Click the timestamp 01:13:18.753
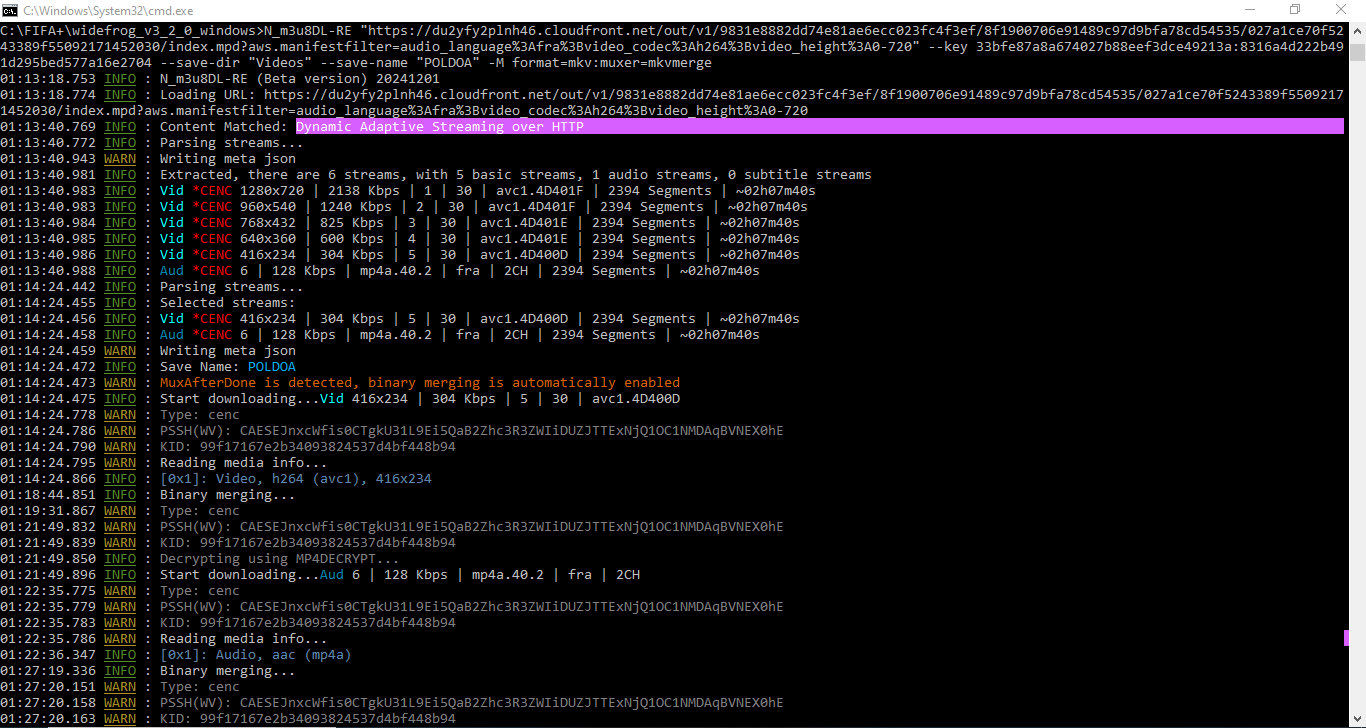Image resolution: width=1366 pixels, height=728 pixels. coord(48,78)
